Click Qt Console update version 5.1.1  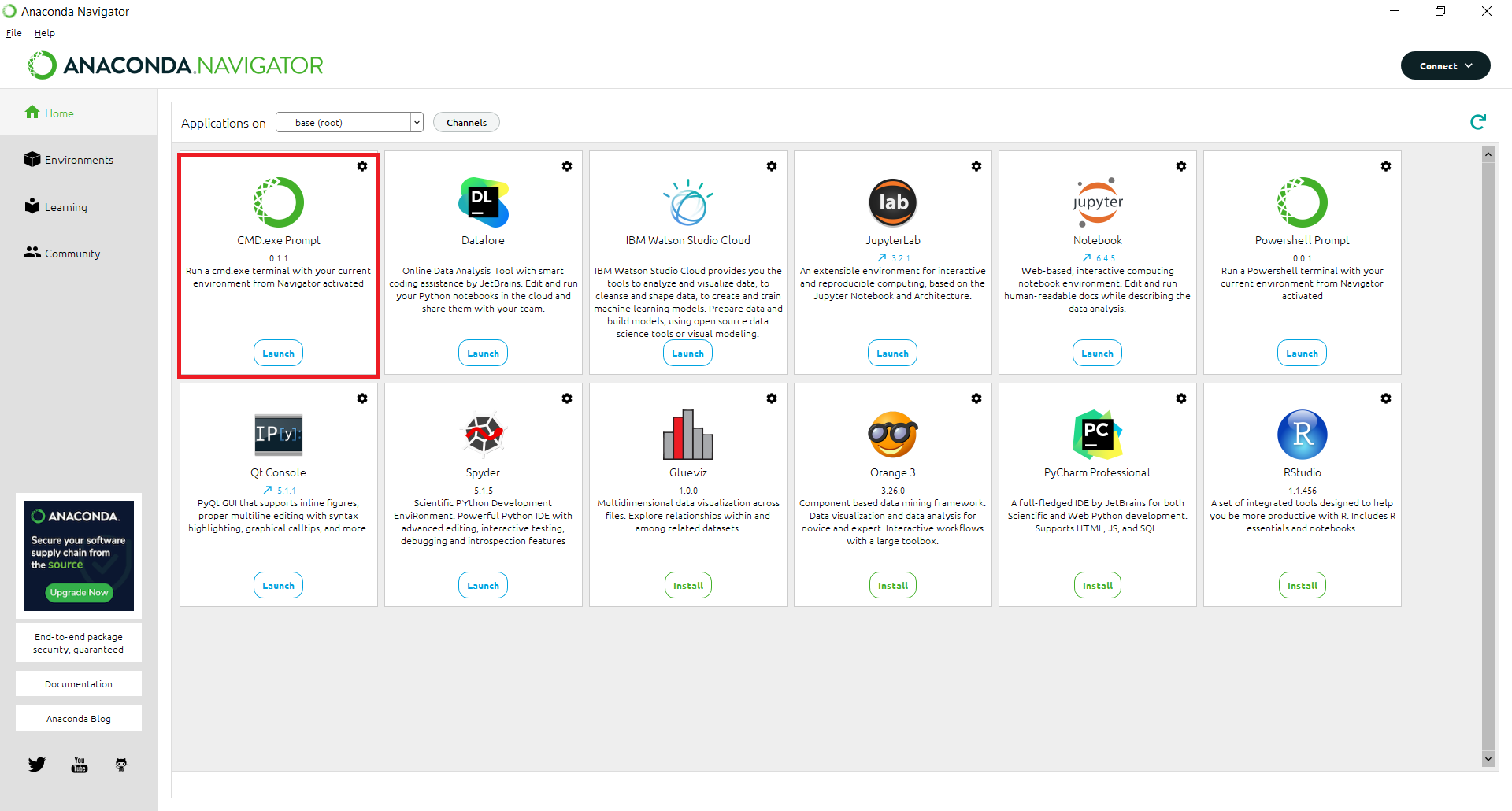(x=280, y=491)
